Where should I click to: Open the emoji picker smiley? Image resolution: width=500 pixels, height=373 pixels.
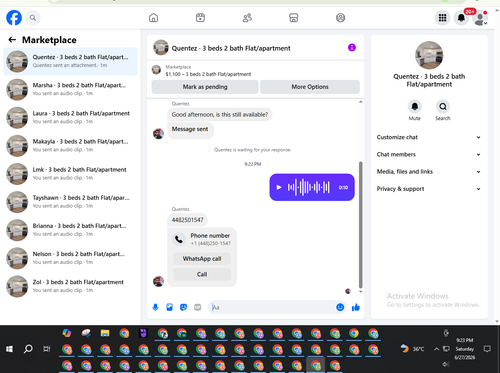[340, 307]
